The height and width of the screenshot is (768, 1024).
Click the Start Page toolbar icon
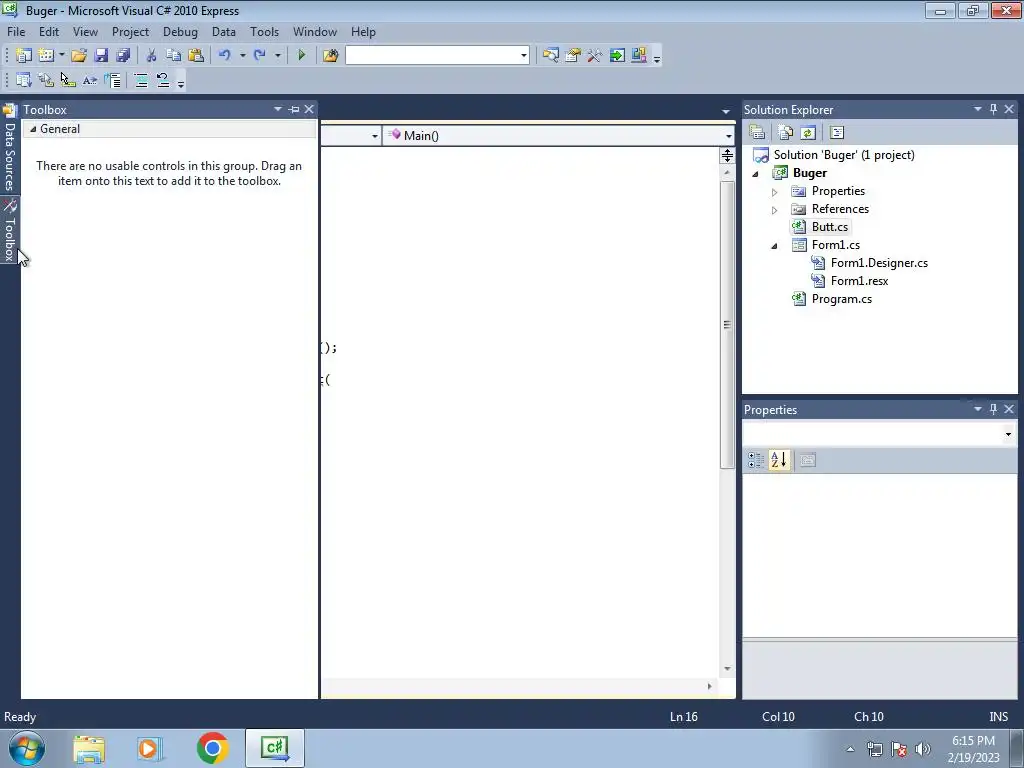tap(617, 56)
